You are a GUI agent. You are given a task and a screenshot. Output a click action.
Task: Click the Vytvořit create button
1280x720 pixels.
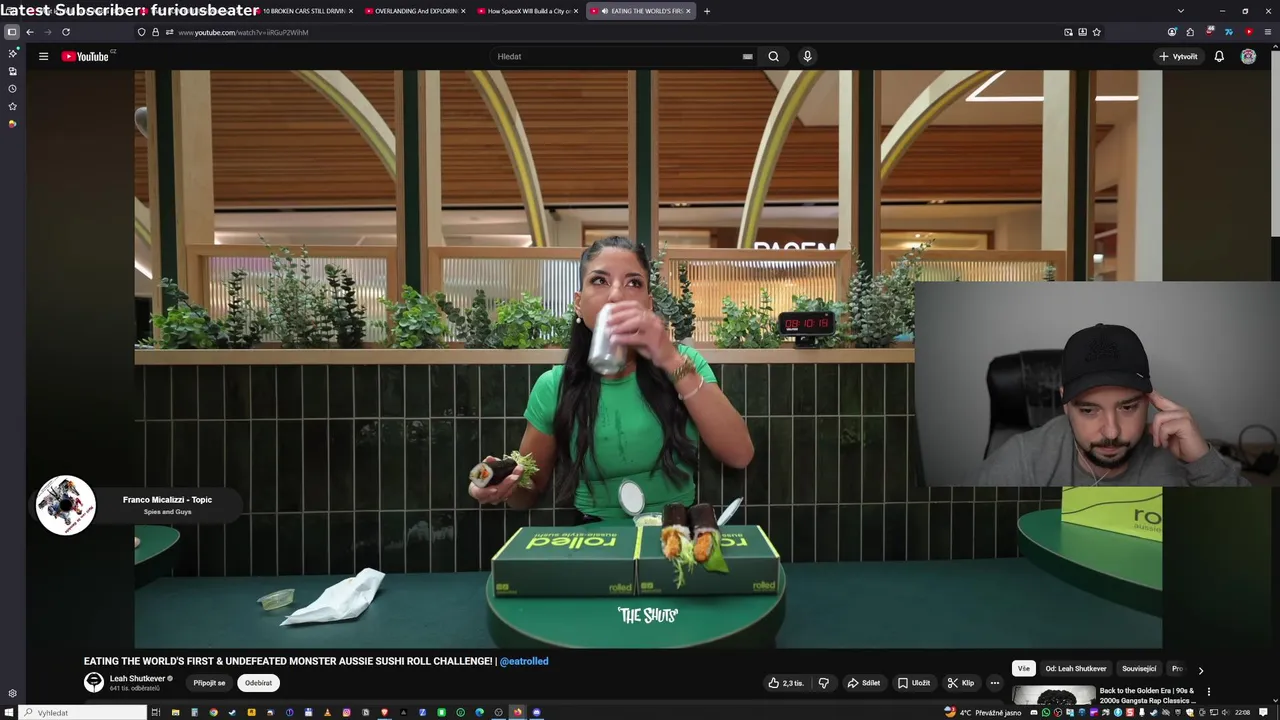click(x=1178, y=56)
